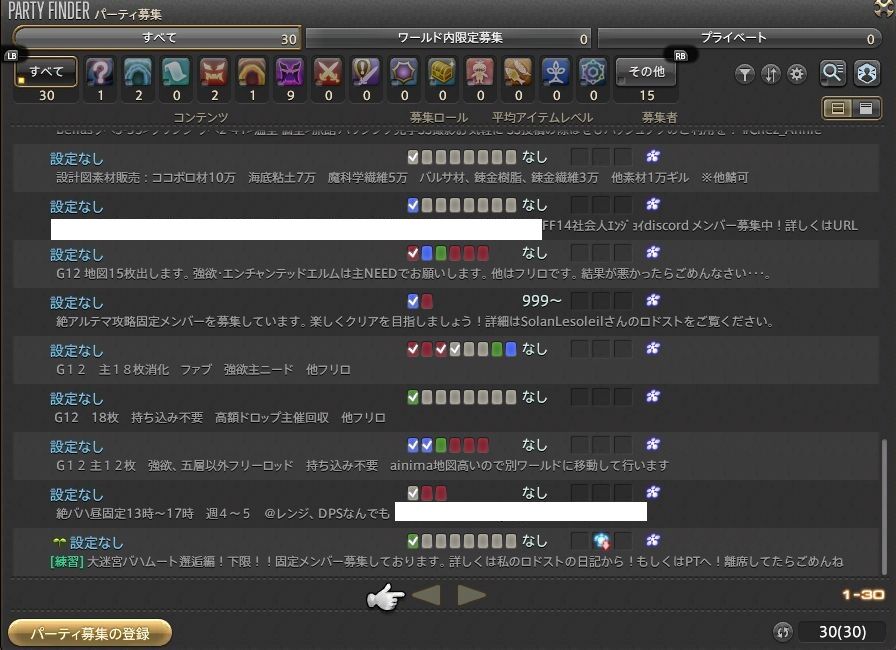Select the PvP crossed swords category icon
This screenshot has width=896, height=650.
[328, 72]
